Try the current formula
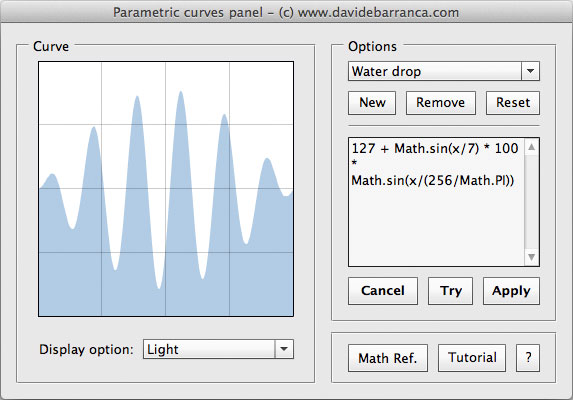 [x=451, y=291]
